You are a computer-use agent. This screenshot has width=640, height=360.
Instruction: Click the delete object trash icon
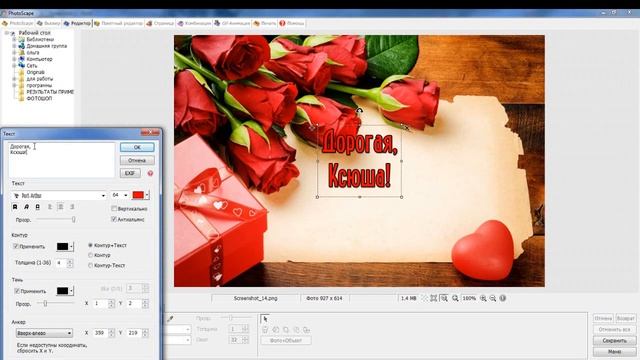(x=265, y=330)
